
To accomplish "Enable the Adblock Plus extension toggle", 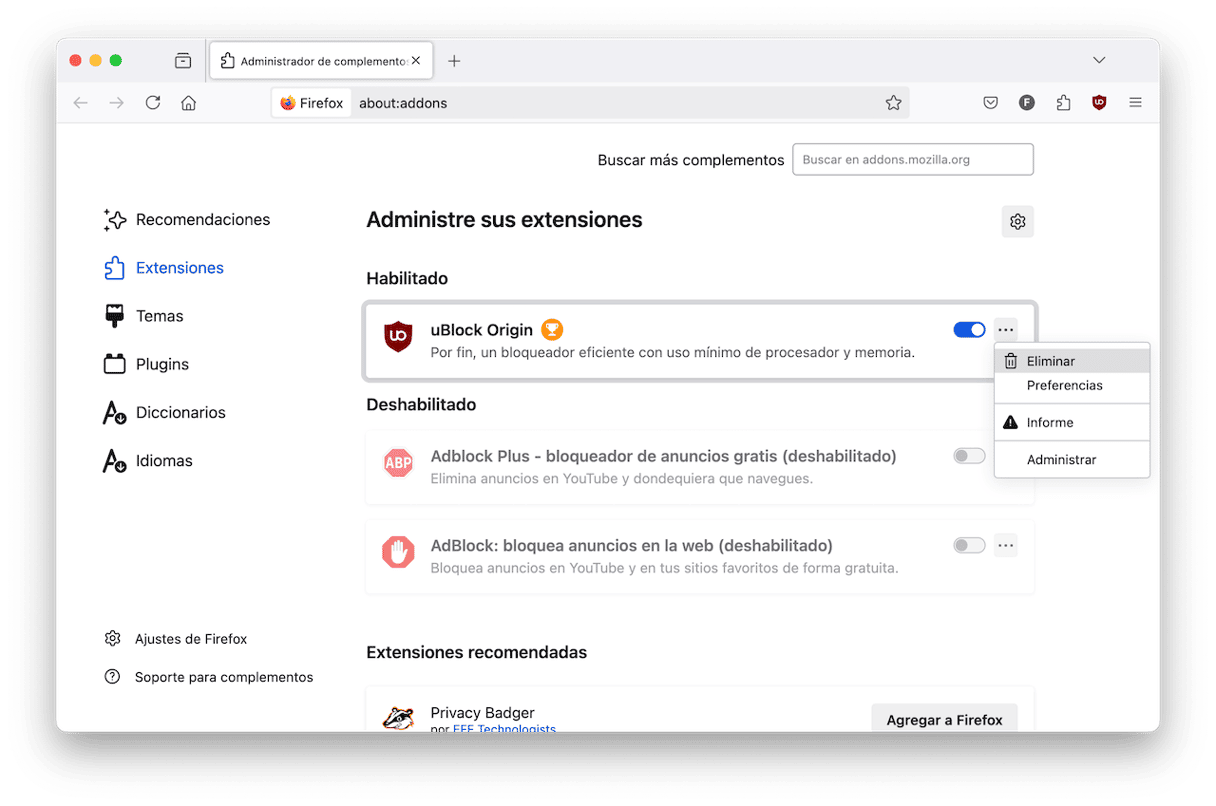I will [969, 456].
